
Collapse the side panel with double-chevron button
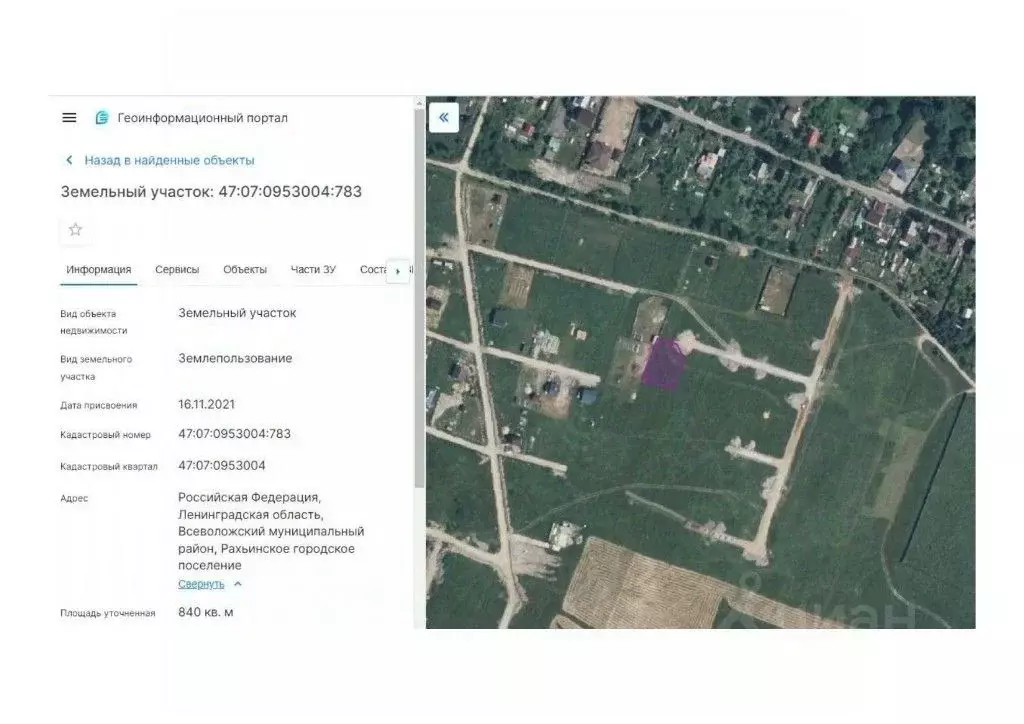tap(443, 117)
